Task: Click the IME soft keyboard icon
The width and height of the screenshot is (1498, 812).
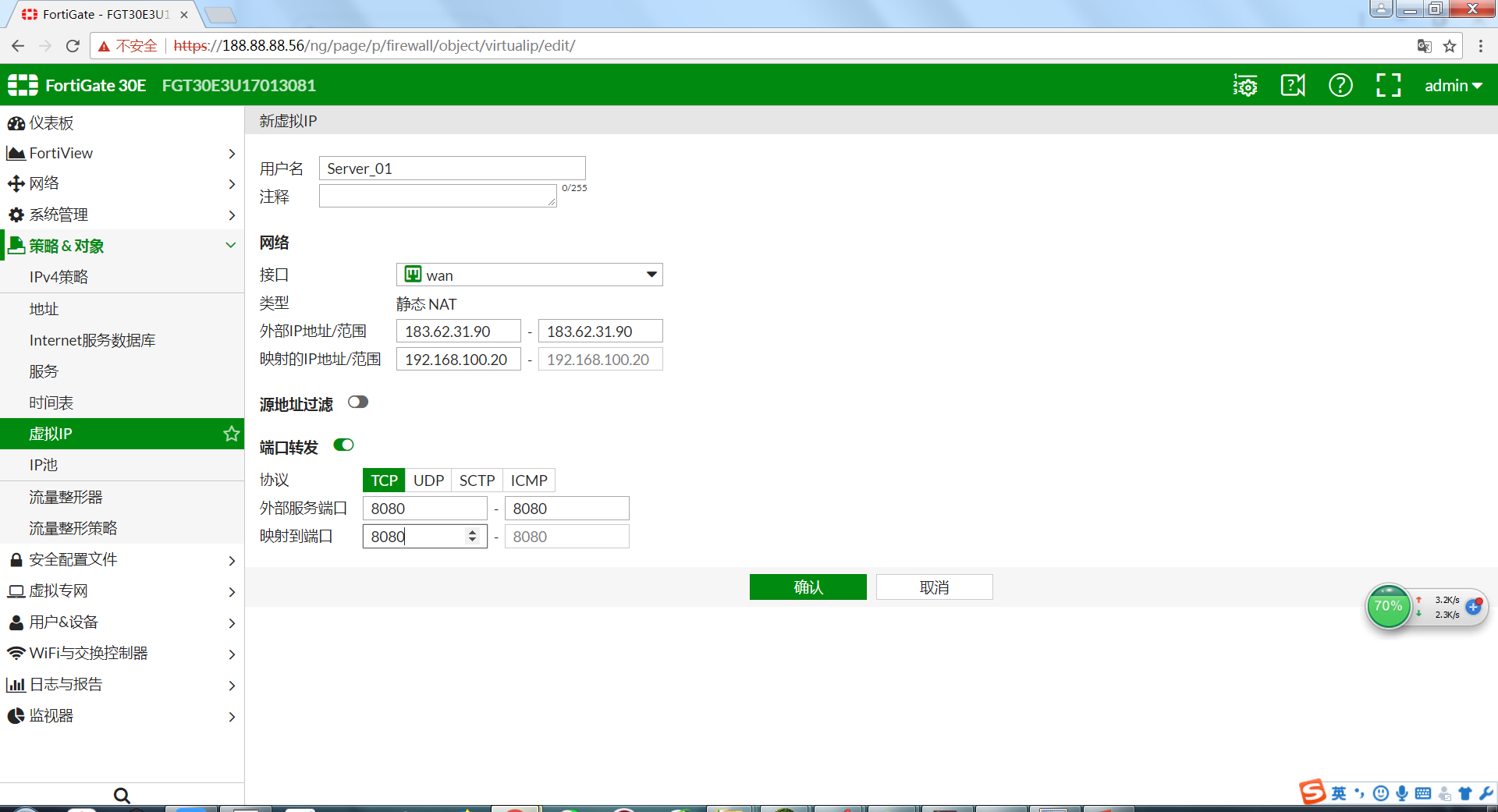Action: click(1423, 793)
